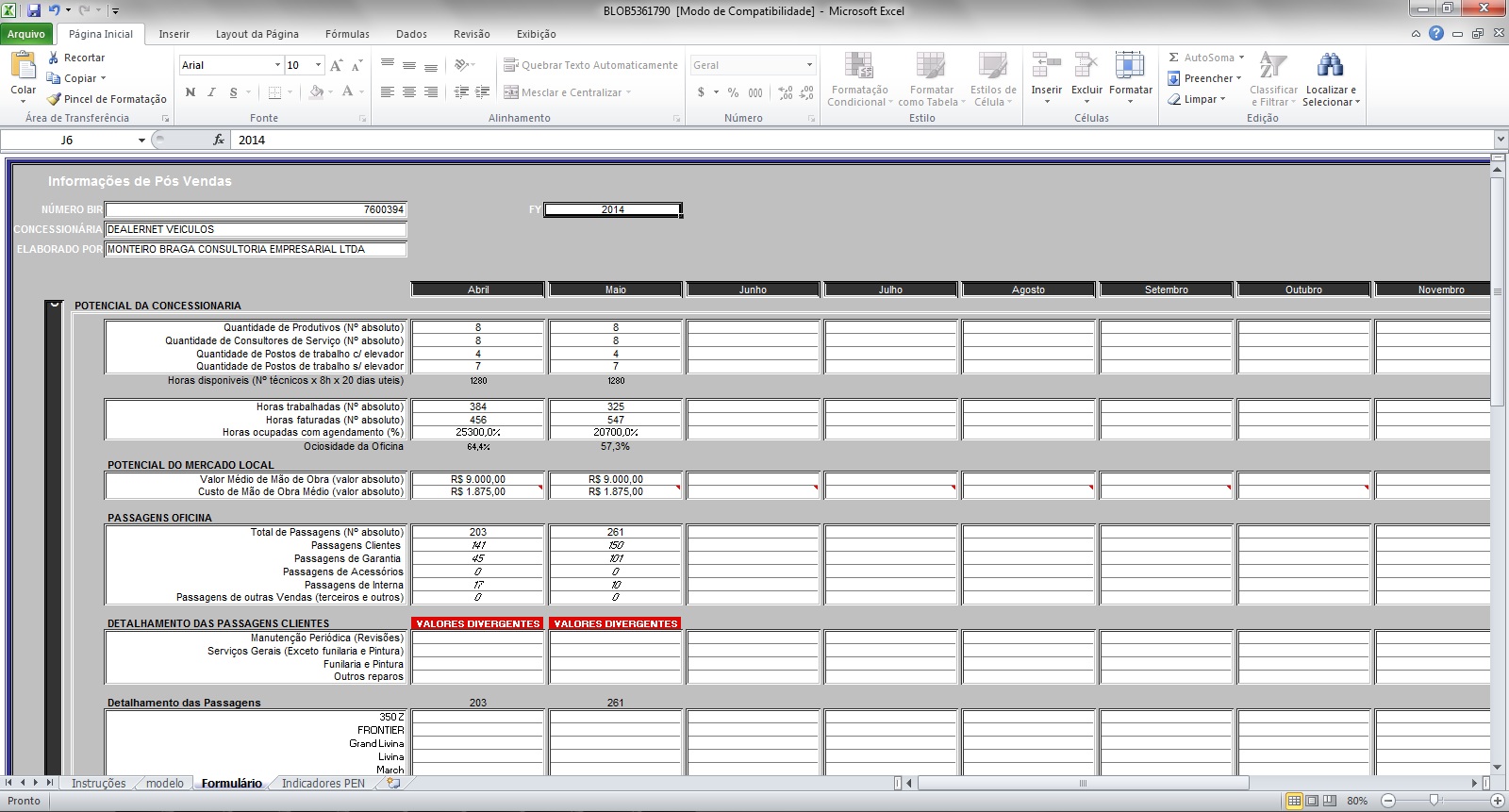Open the Arial font name dropdown
The height and width of the screenshot is (812, 1509).
277,65
